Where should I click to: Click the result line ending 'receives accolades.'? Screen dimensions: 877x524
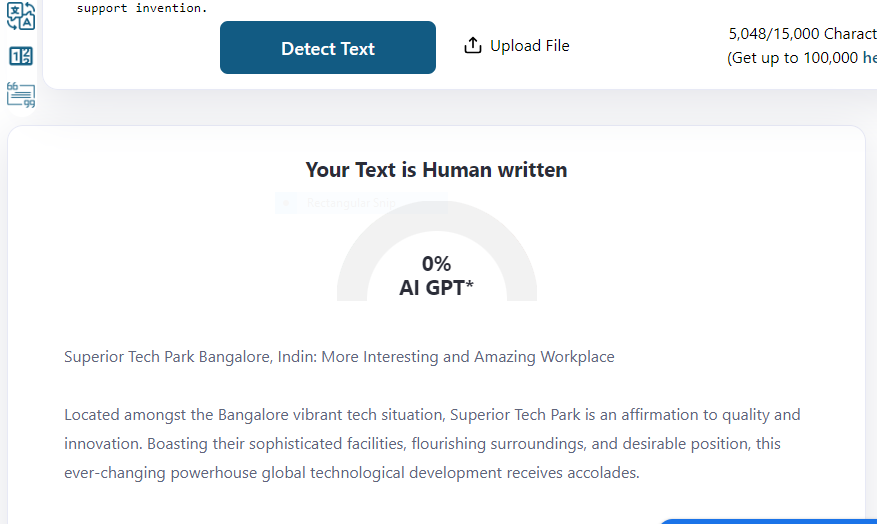pyautogui.click(x=351, y=472)
